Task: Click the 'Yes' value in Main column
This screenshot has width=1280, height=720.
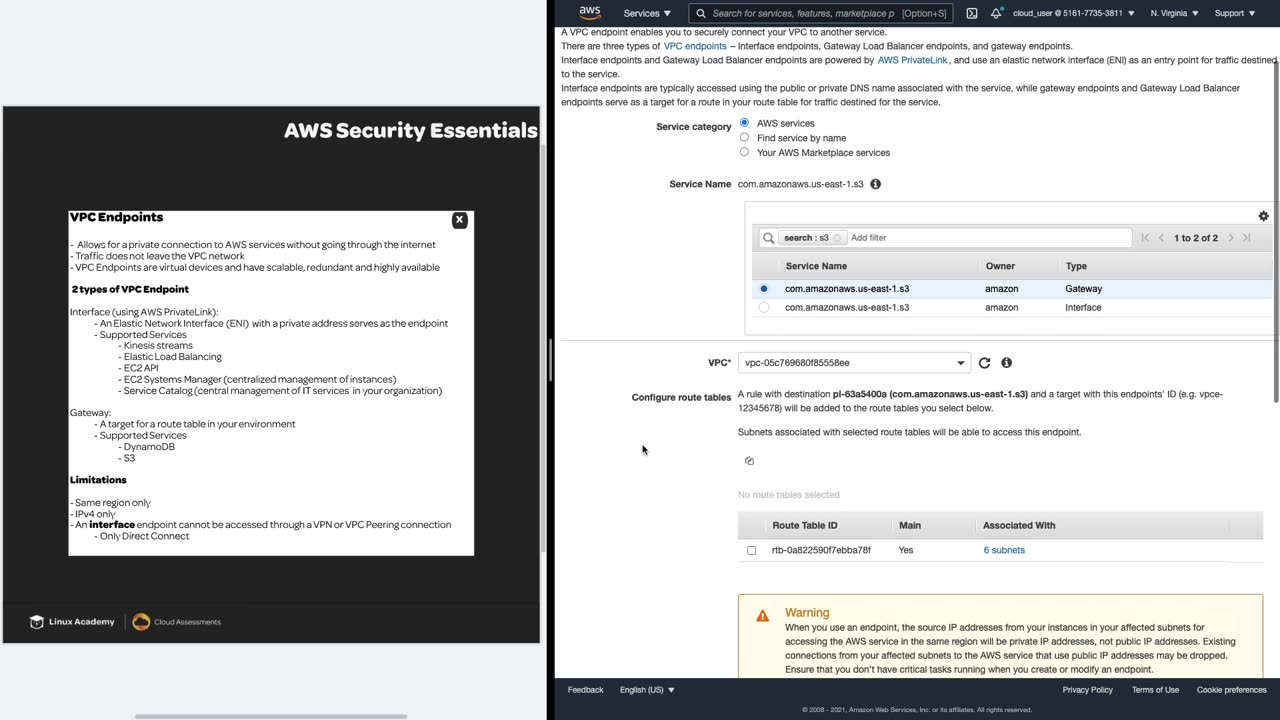Action: coord(906,550)
